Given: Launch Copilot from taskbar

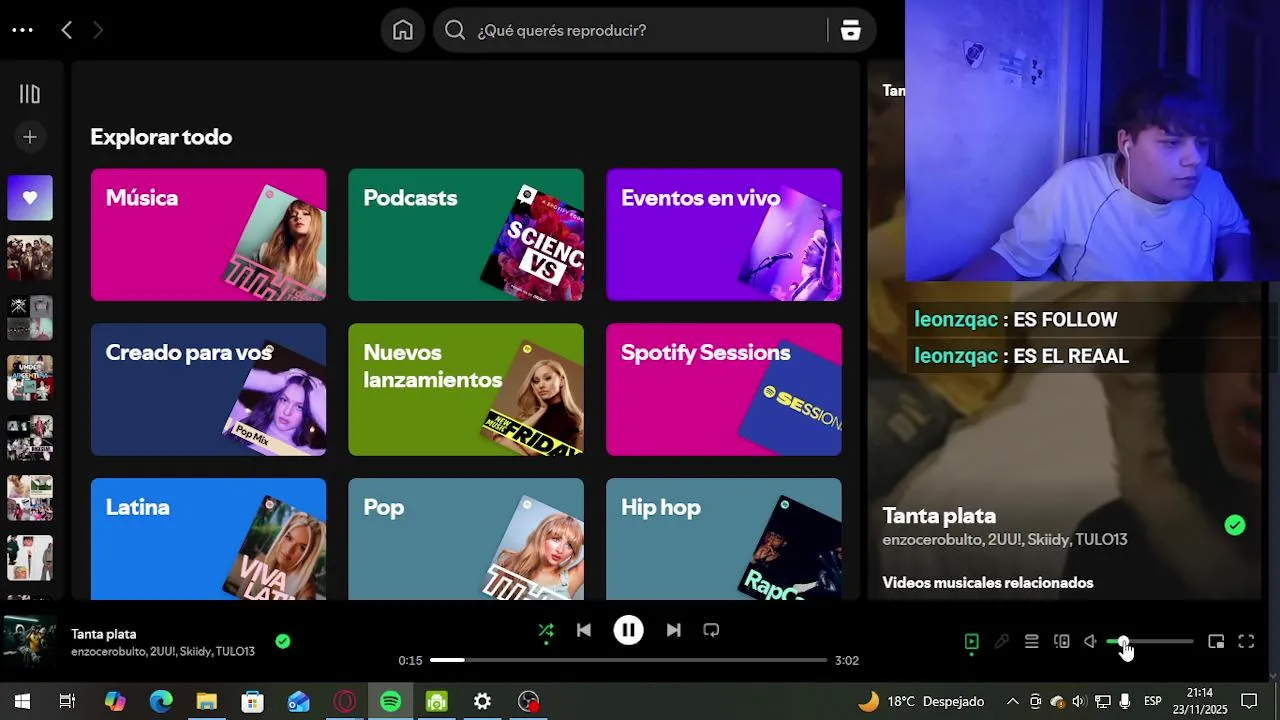Looking at the screenshot, I should 115,702.
